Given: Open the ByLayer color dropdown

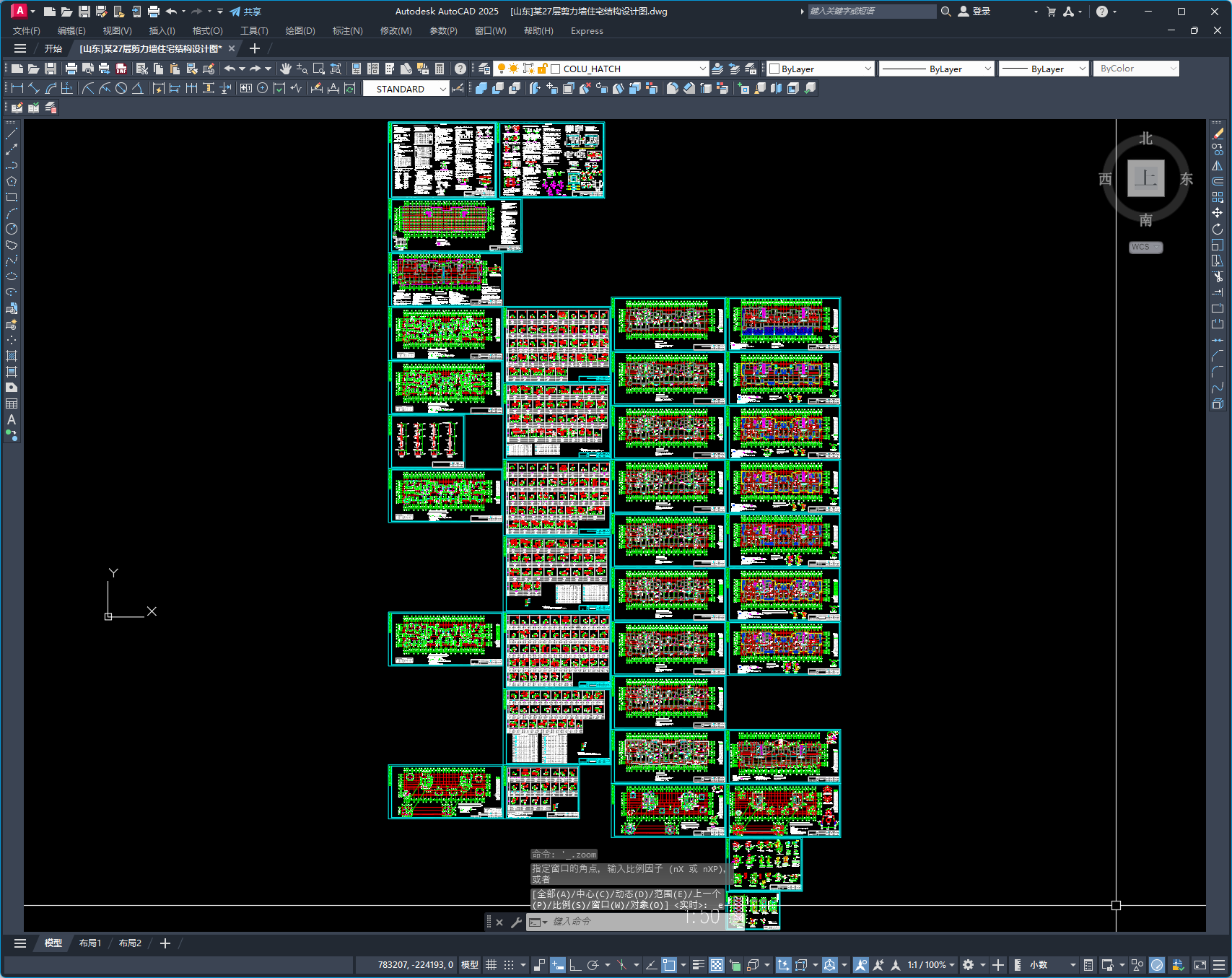Looking at the screenshot, I should [x=868, y=69].
